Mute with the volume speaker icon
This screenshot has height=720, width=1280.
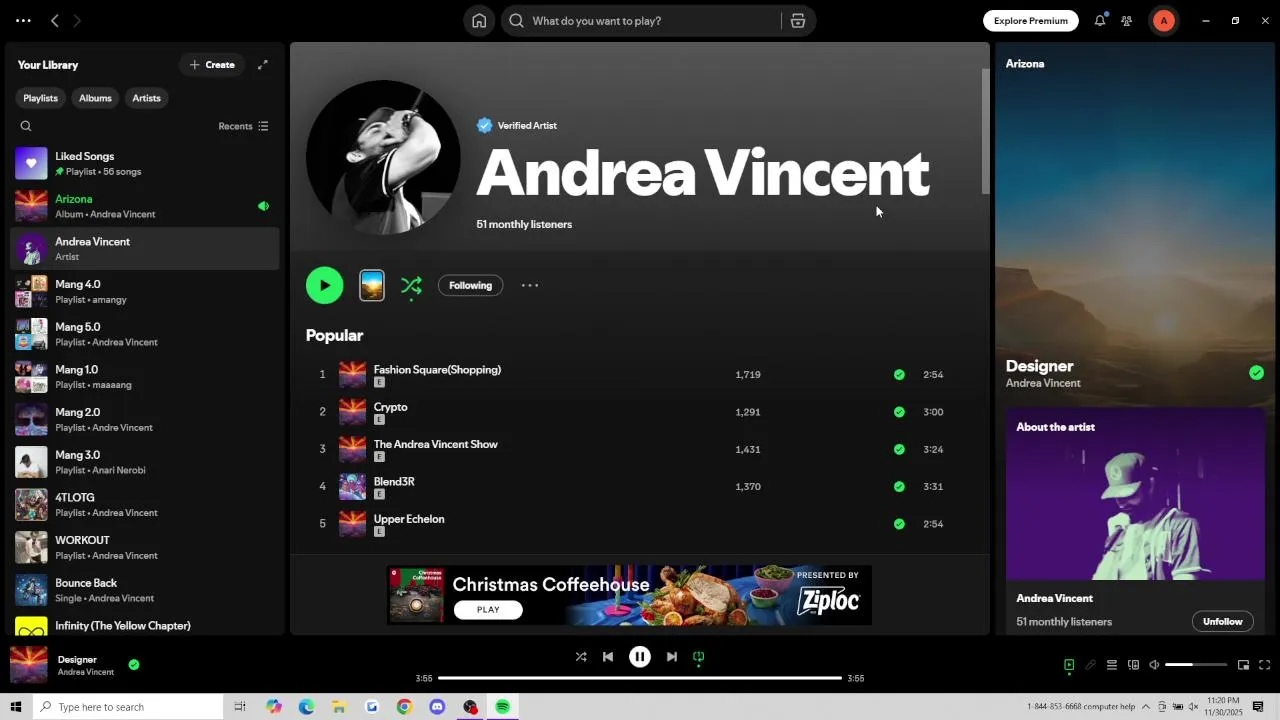[x=1154, y=665]
